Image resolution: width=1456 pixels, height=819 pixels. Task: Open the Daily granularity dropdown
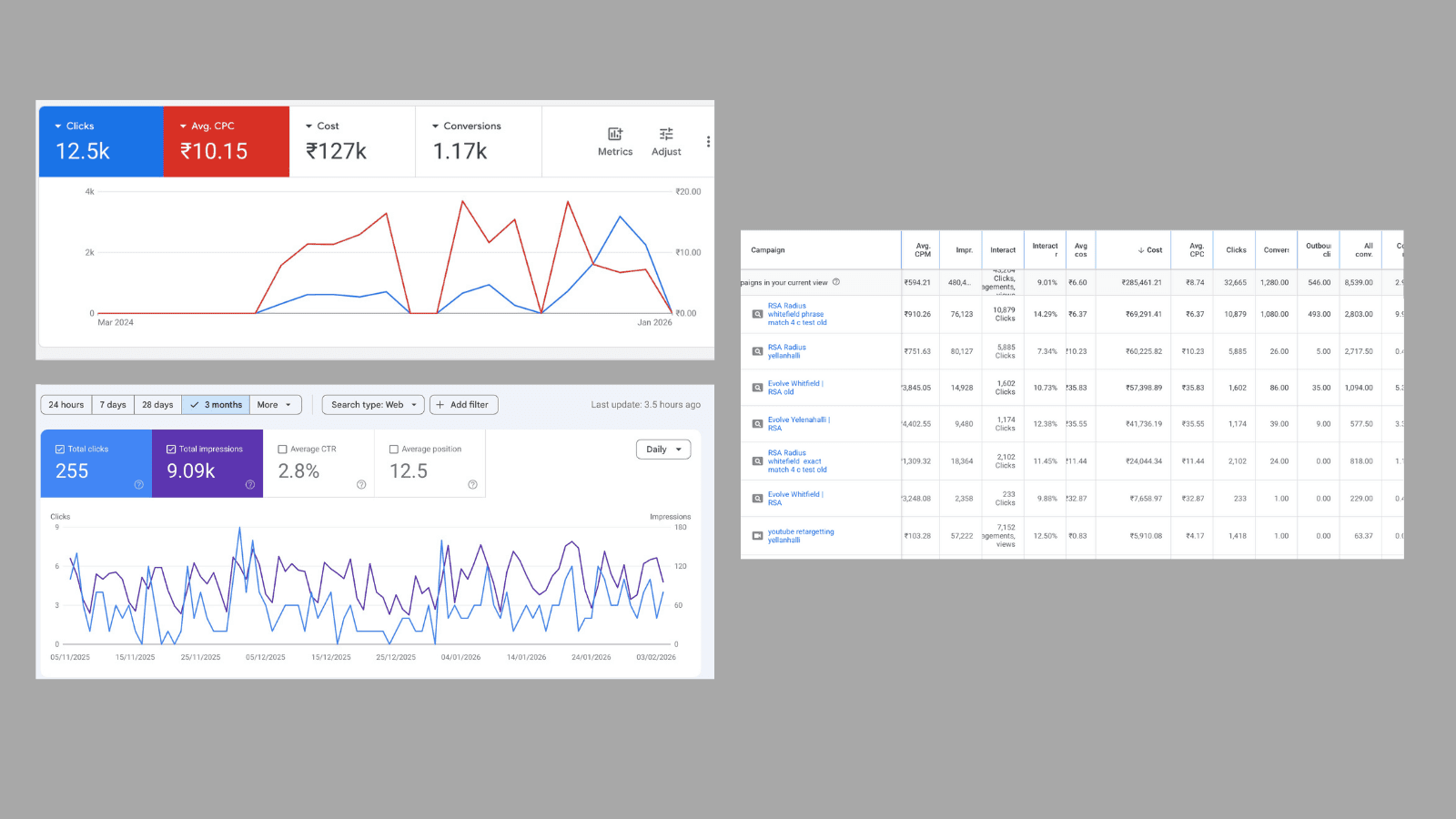pos(663,450)
